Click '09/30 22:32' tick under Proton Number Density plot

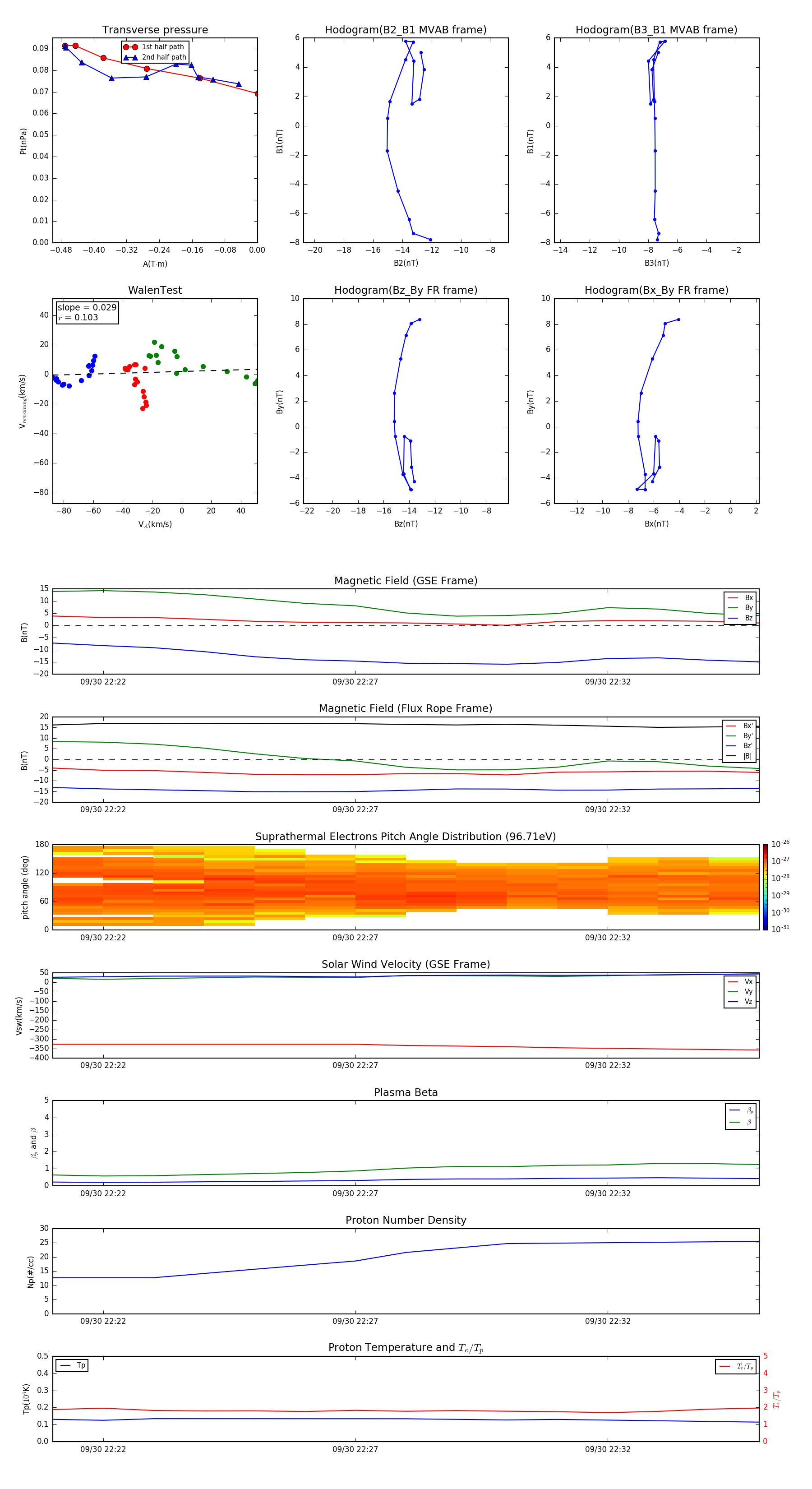tap(607, 1321)
